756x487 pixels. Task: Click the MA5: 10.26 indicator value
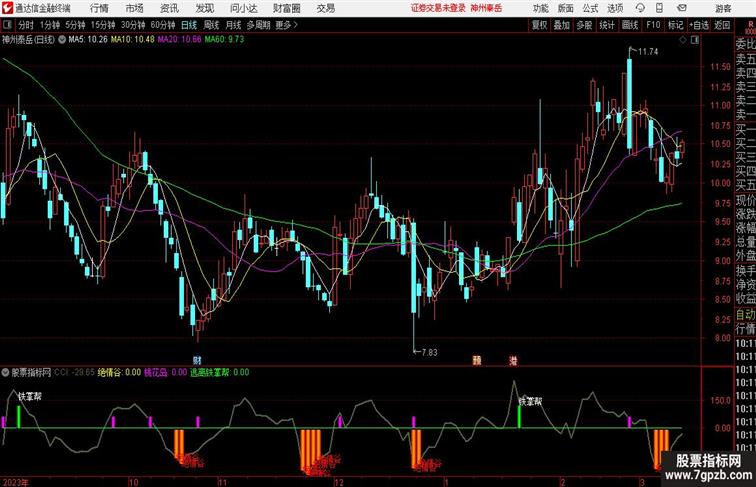pos(88,40)
